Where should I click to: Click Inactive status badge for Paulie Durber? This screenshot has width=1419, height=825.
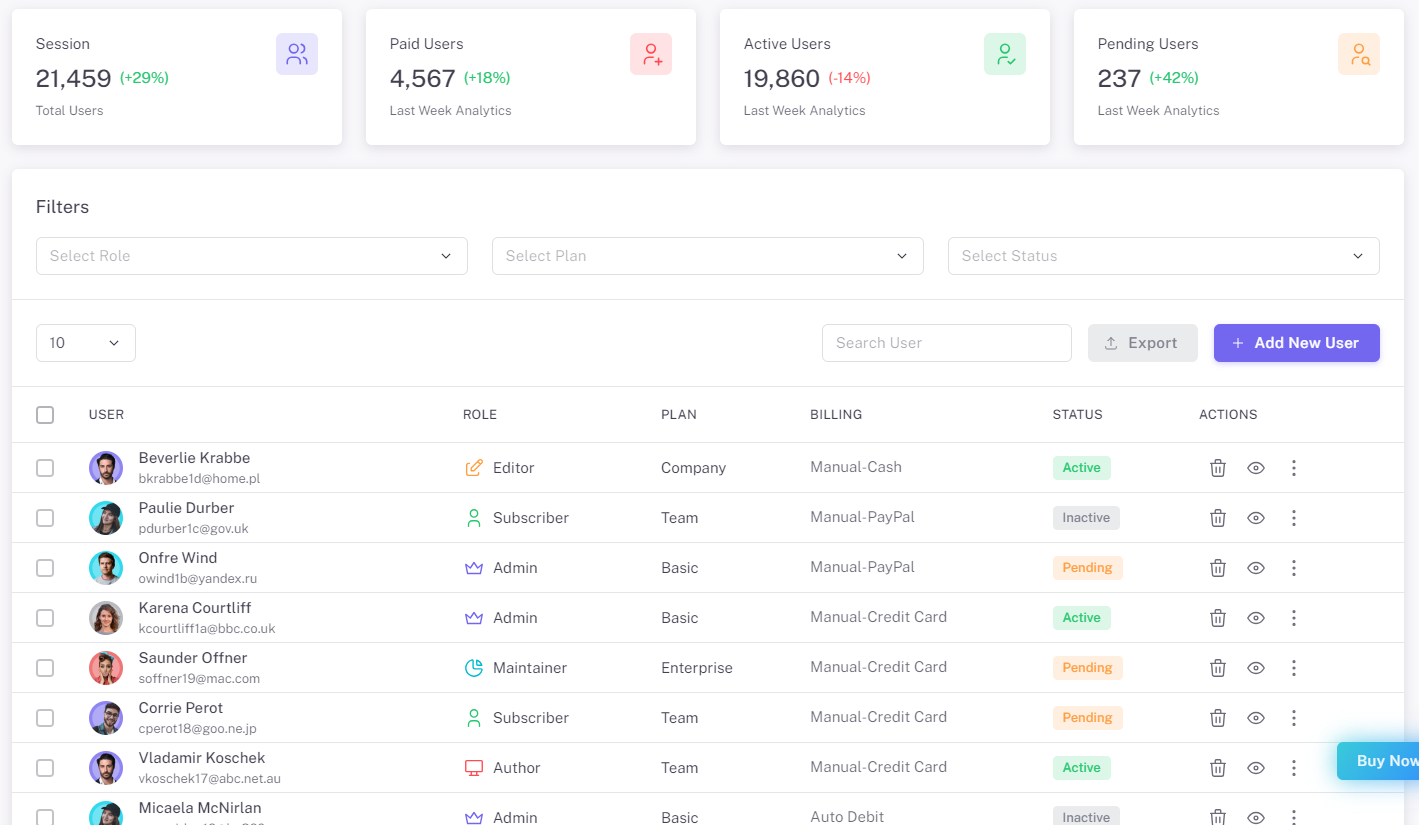[1086, 518]
